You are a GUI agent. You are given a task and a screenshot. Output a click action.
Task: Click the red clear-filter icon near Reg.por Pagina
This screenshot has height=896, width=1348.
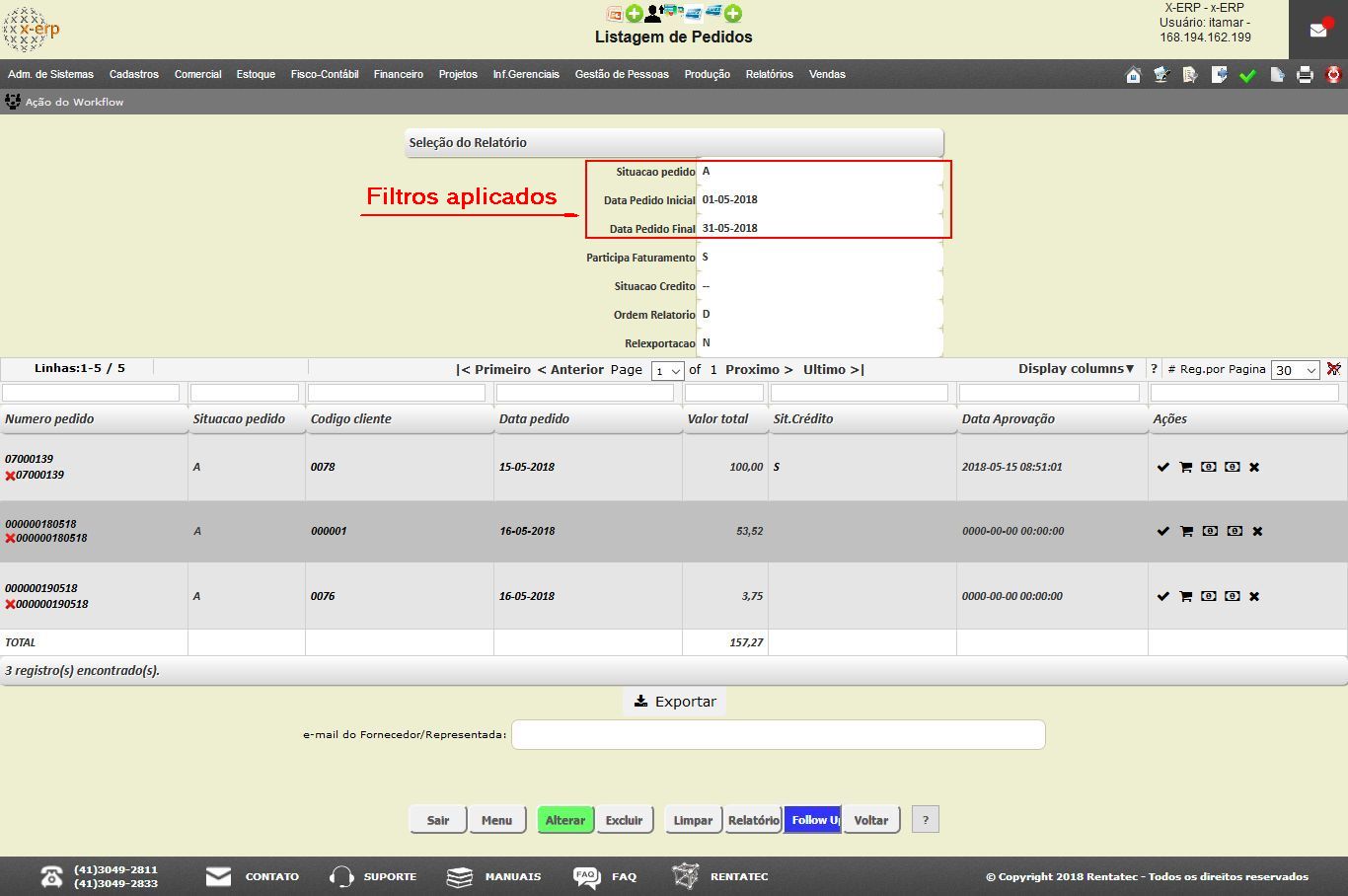1333,369
